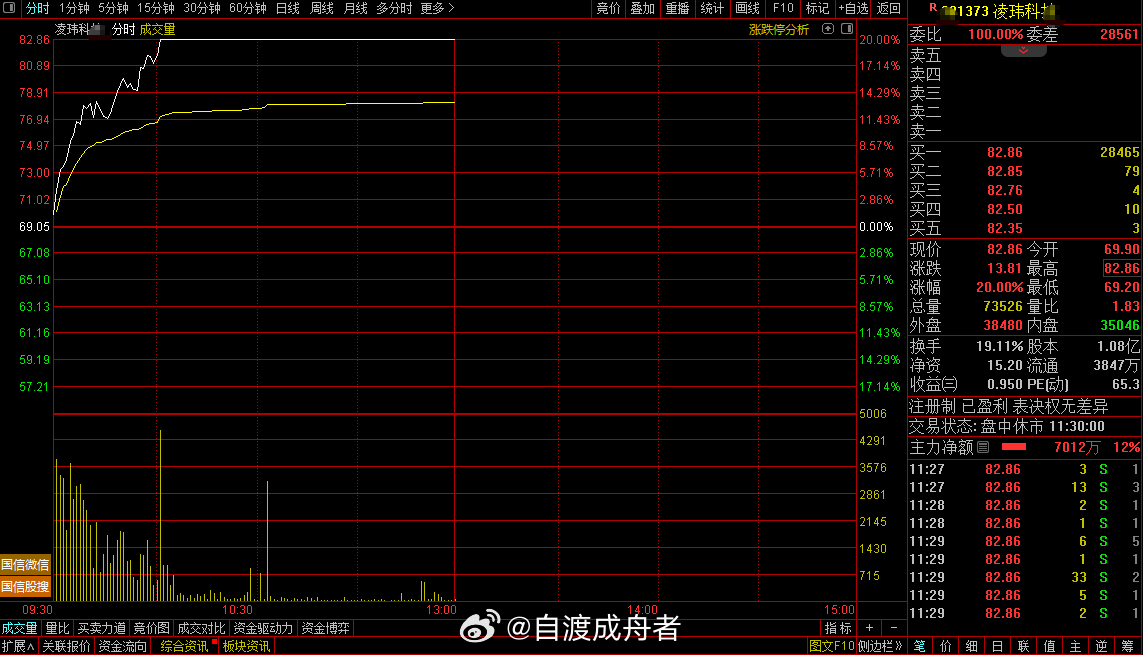Click the 叠加 overlay button
This screenshot has width=1143, height=655.
pos(642,8)
